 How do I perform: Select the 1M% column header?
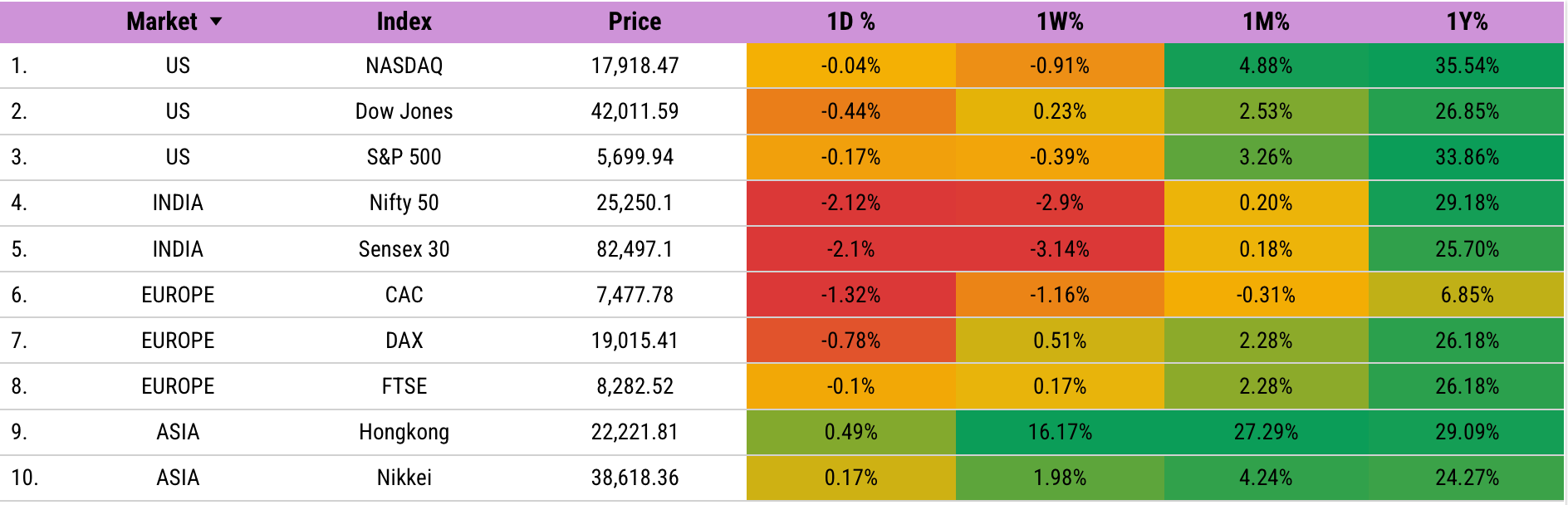tap(1266, 22)
